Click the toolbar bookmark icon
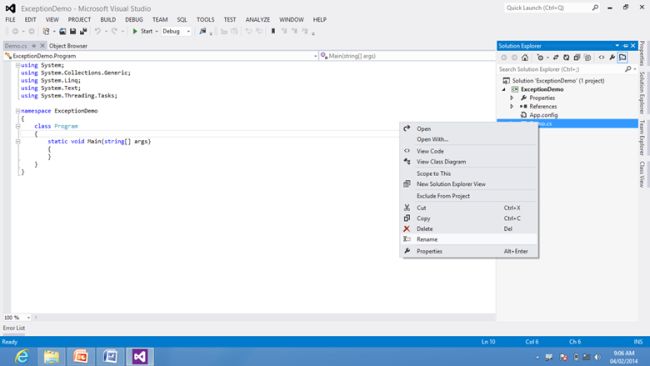This screenshot has width=650, height=366. tap(273, 31)
